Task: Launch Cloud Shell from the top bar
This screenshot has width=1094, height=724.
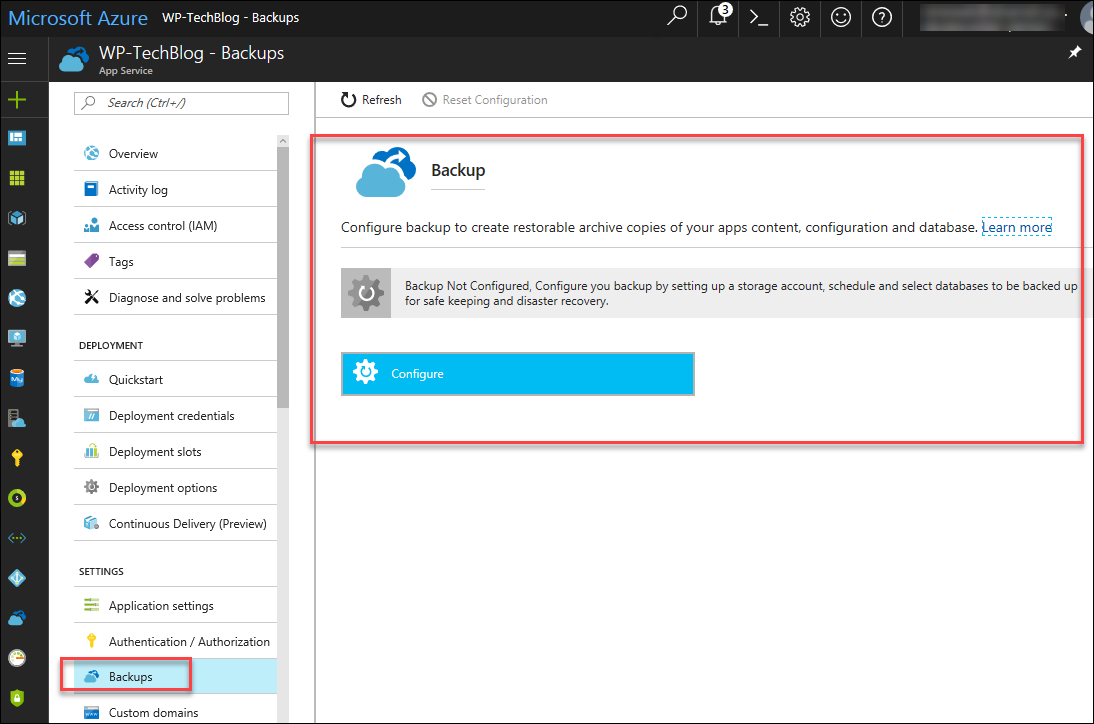Action: coord(758,17)
